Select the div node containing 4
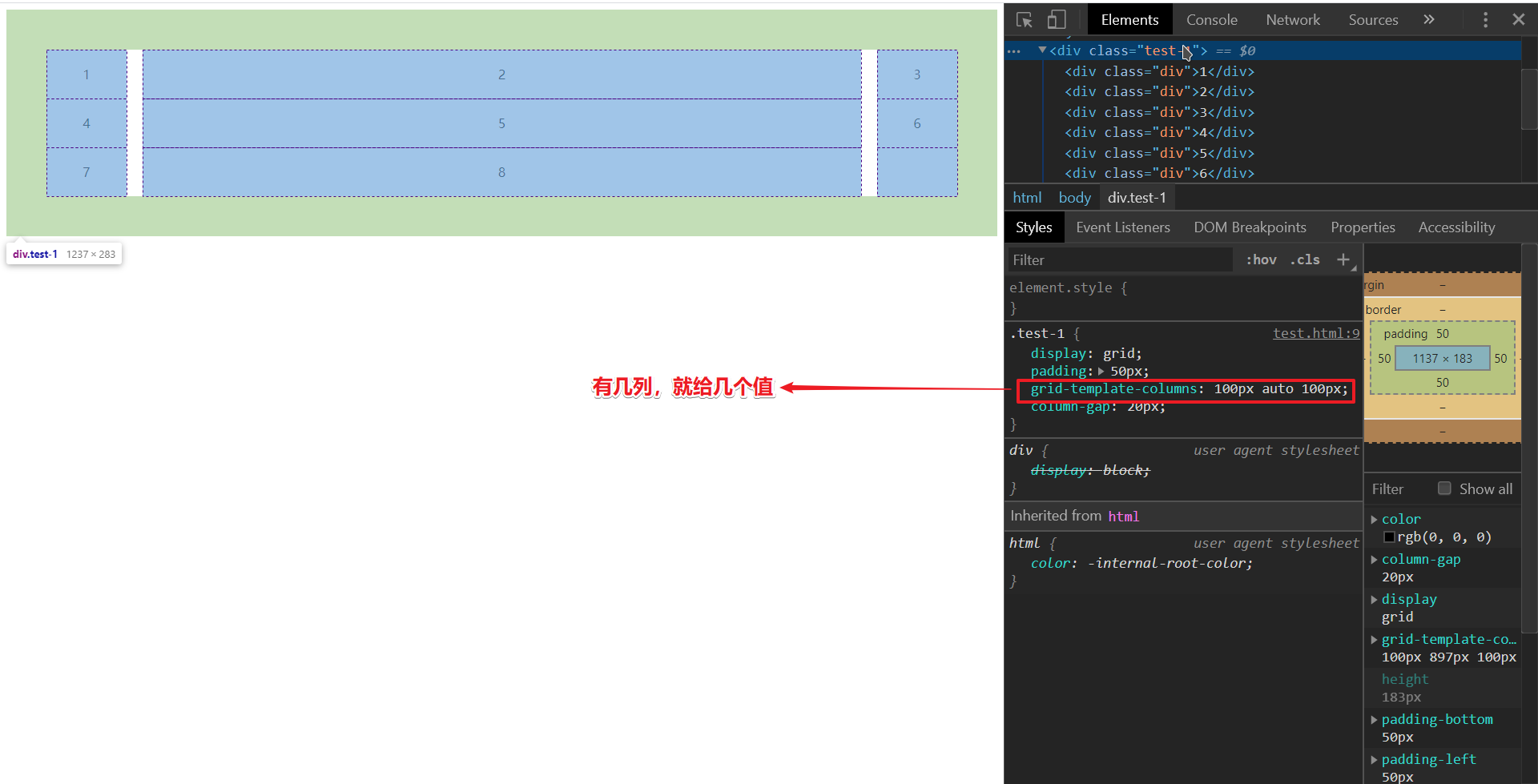The height and width of the screenshot is (784, 1538). 1159,132
